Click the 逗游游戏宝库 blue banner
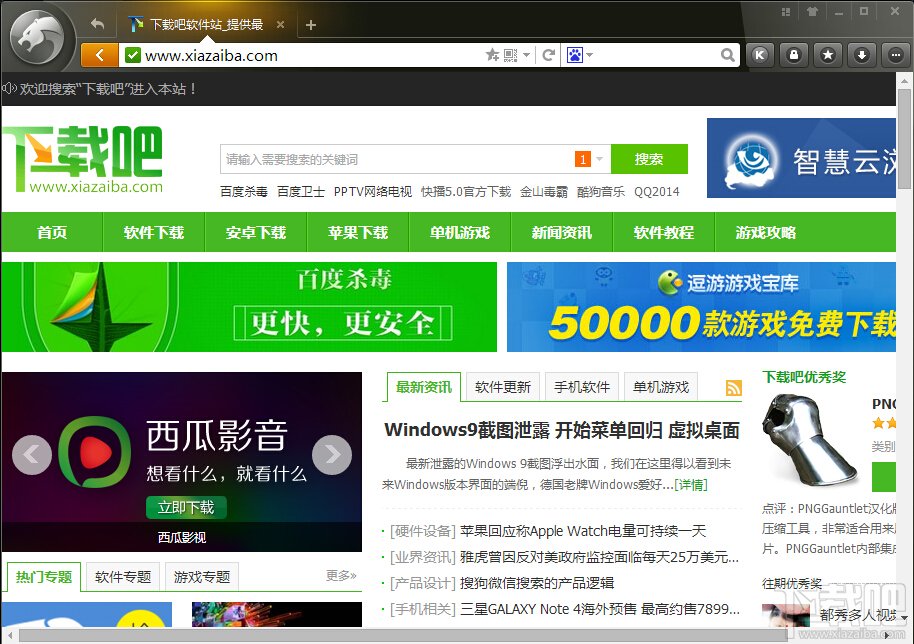914x644 pixels. [701, 307]
